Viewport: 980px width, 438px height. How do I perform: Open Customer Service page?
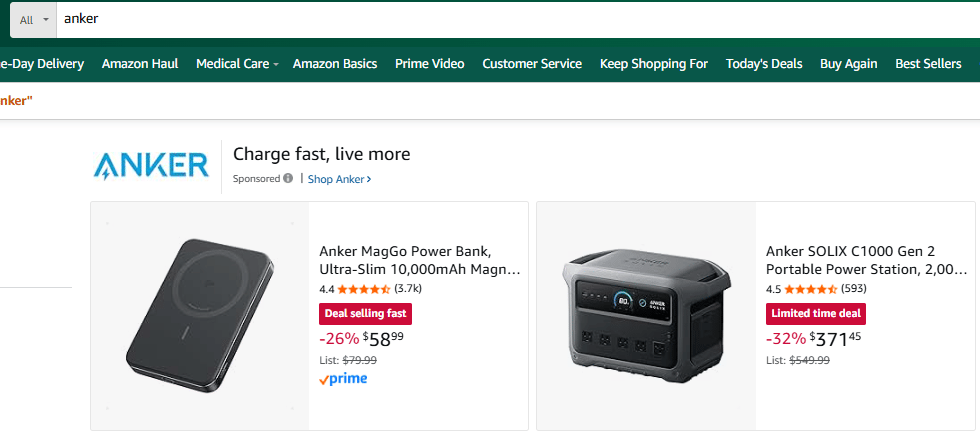(x=532, y=64)
